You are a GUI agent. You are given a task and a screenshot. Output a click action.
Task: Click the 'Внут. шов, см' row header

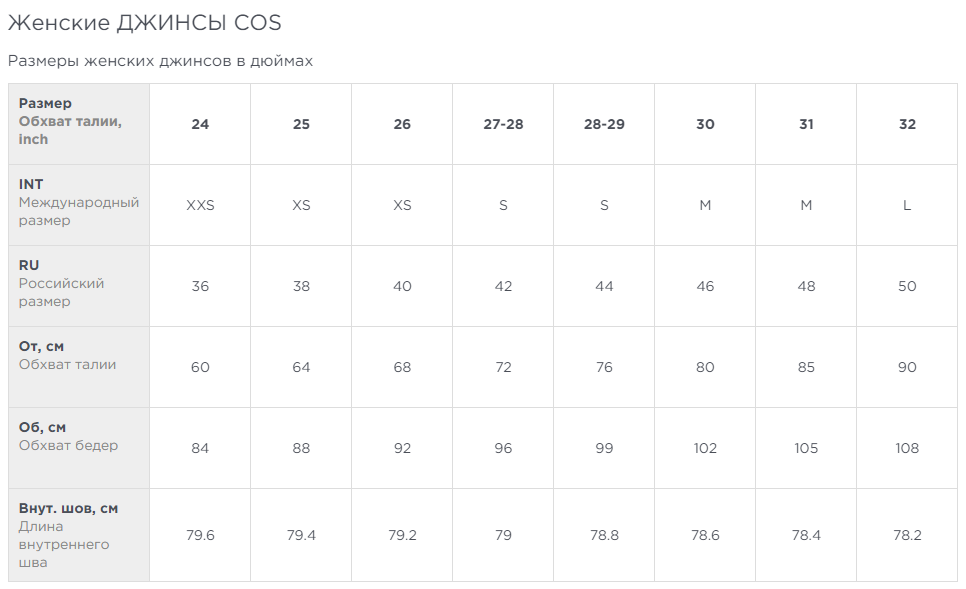tap(68, 508)
